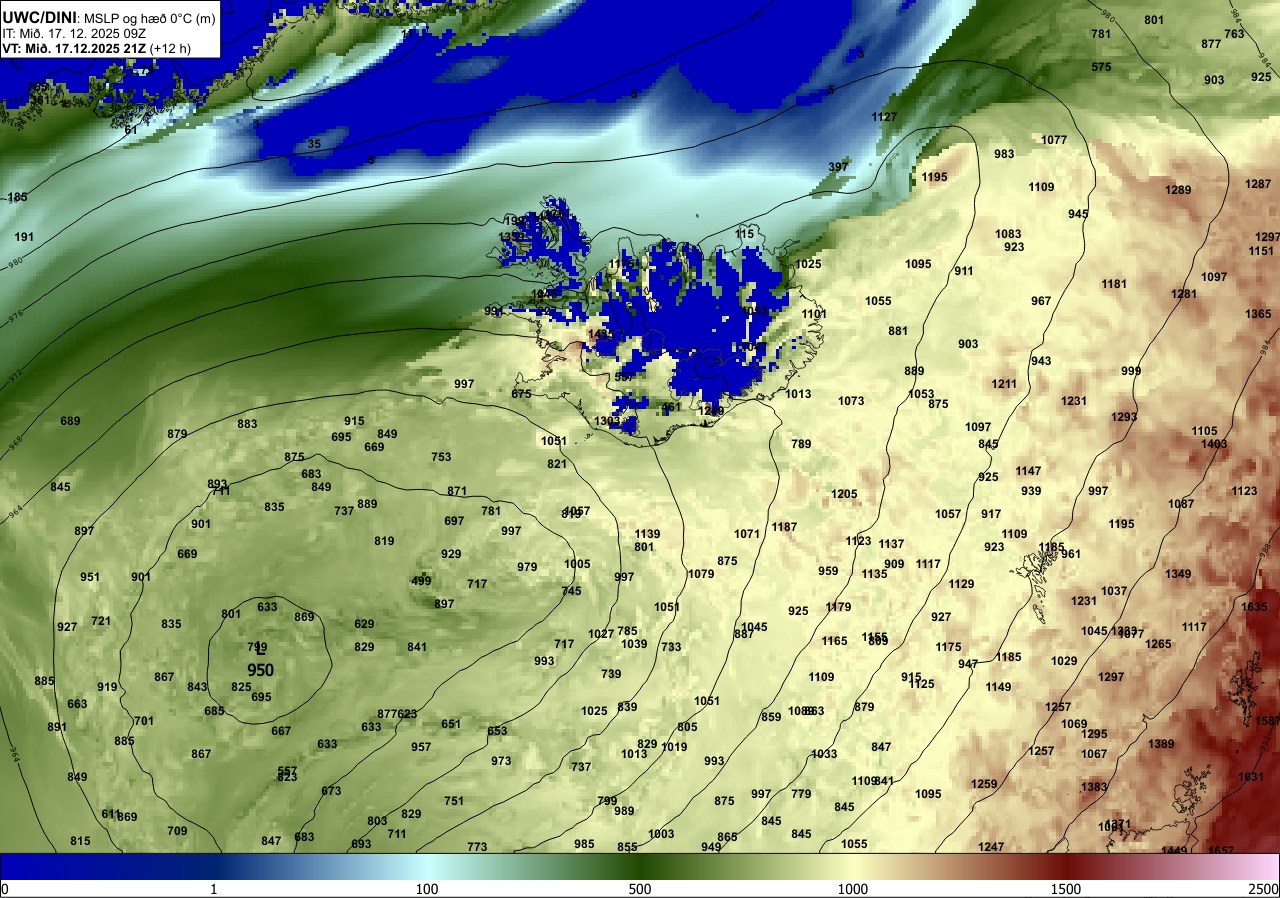Click the height value 1149
Viewport: 1280px width, 898px height.
coord(998,687)
